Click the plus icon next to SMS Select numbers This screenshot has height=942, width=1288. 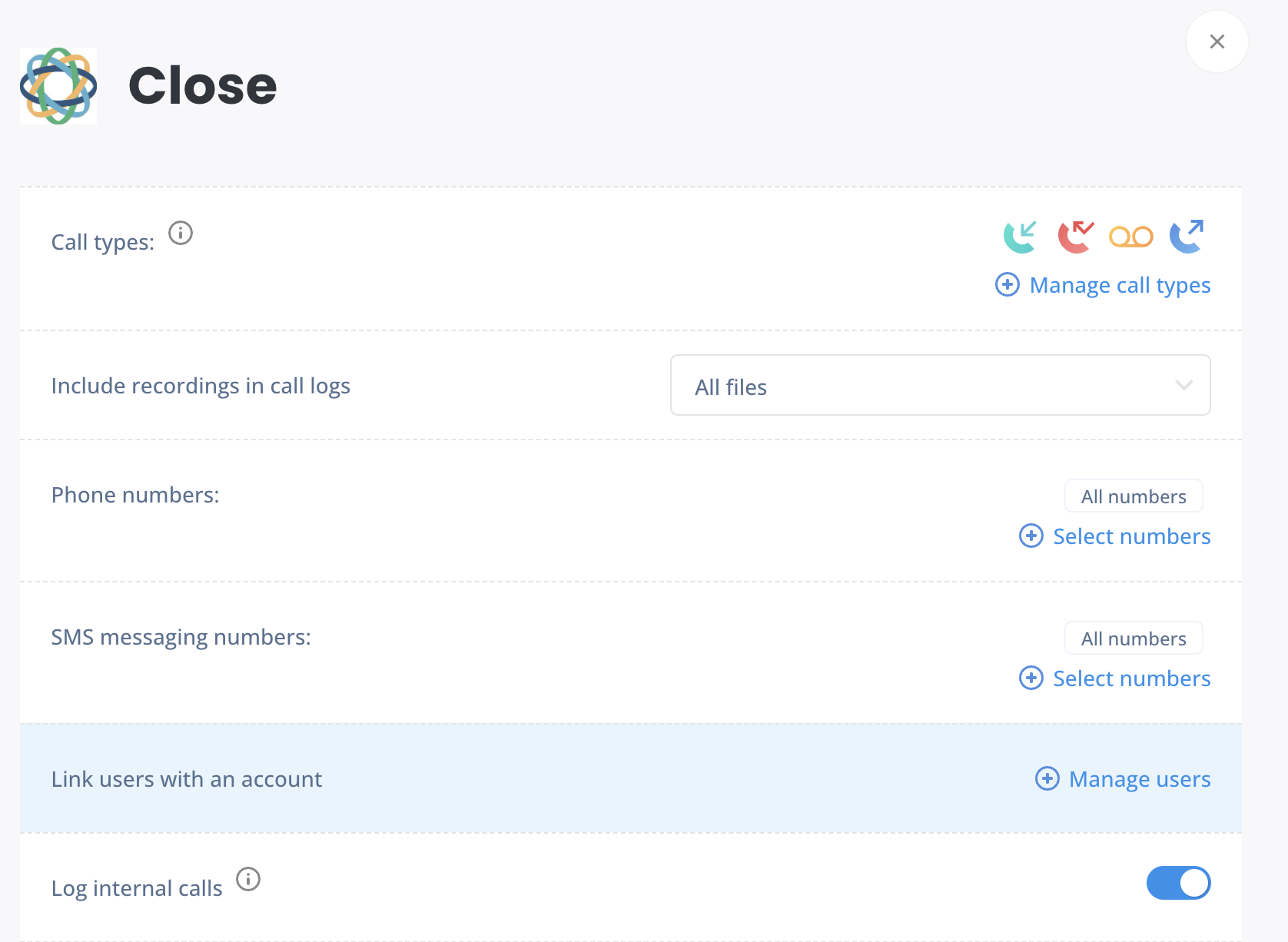pyautogui.click(x=1031, y=678)
